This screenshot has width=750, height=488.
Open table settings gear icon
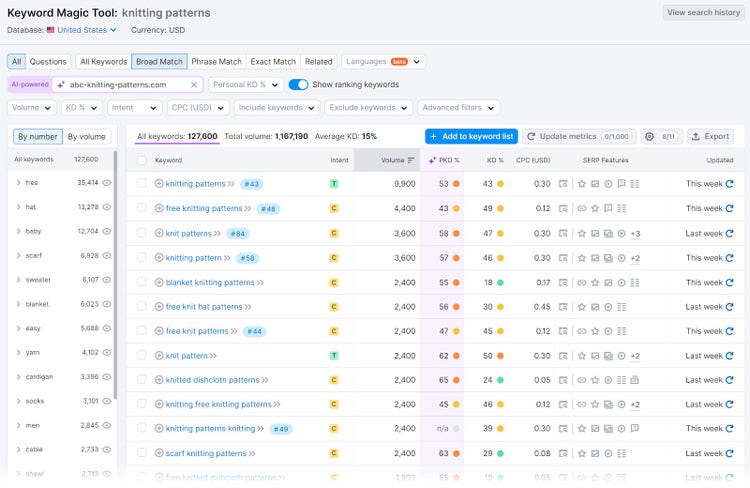(x=649, y=136)
